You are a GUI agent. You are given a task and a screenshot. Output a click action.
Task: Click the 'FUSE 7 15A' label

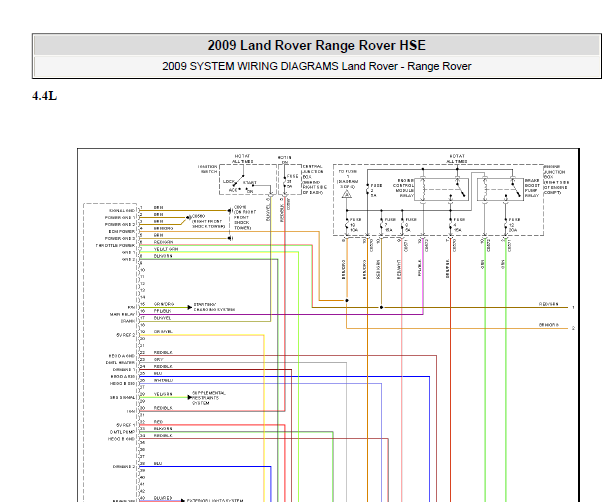tap(390, 225)
